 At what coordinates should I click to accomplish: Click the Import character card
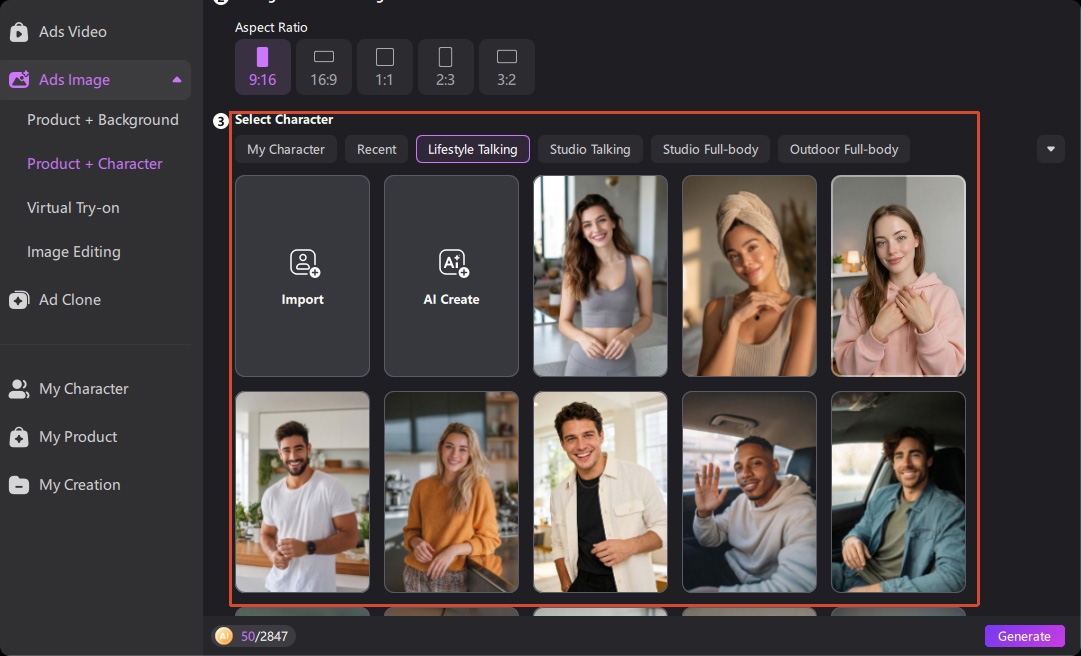pos(303,276)
